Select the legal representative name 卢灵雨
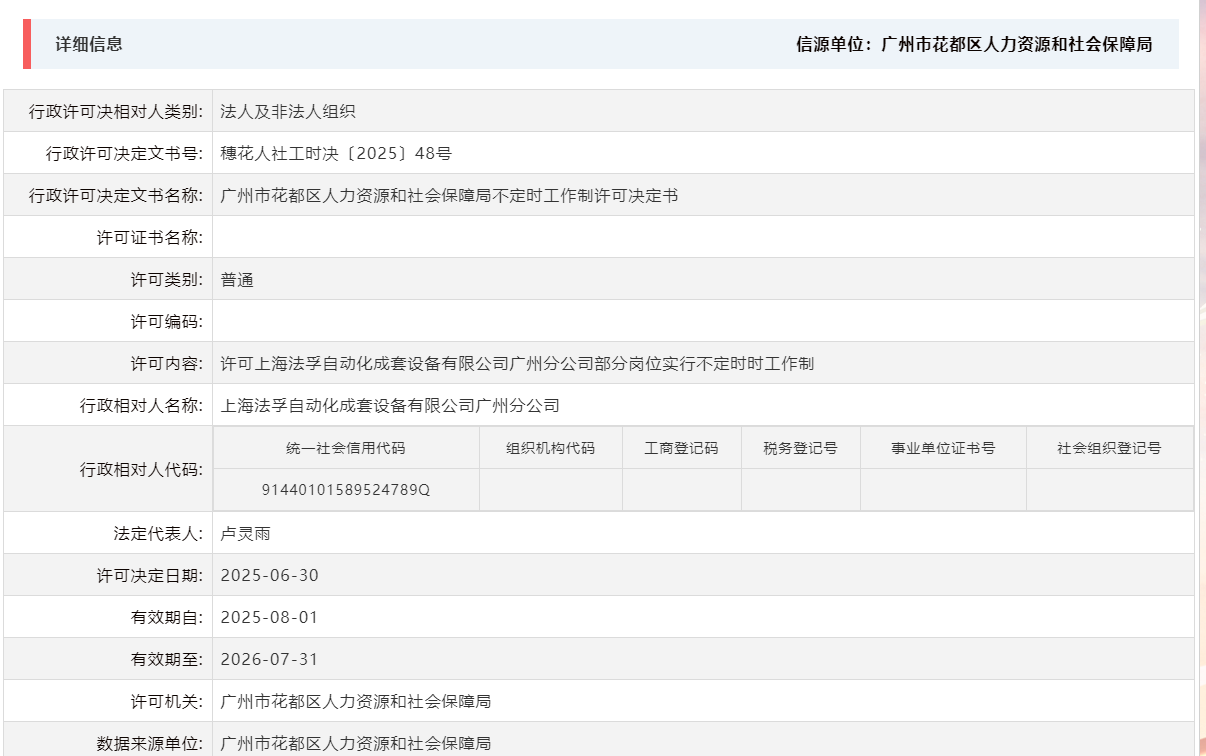 pyautogui.click(x=245, y=532)
